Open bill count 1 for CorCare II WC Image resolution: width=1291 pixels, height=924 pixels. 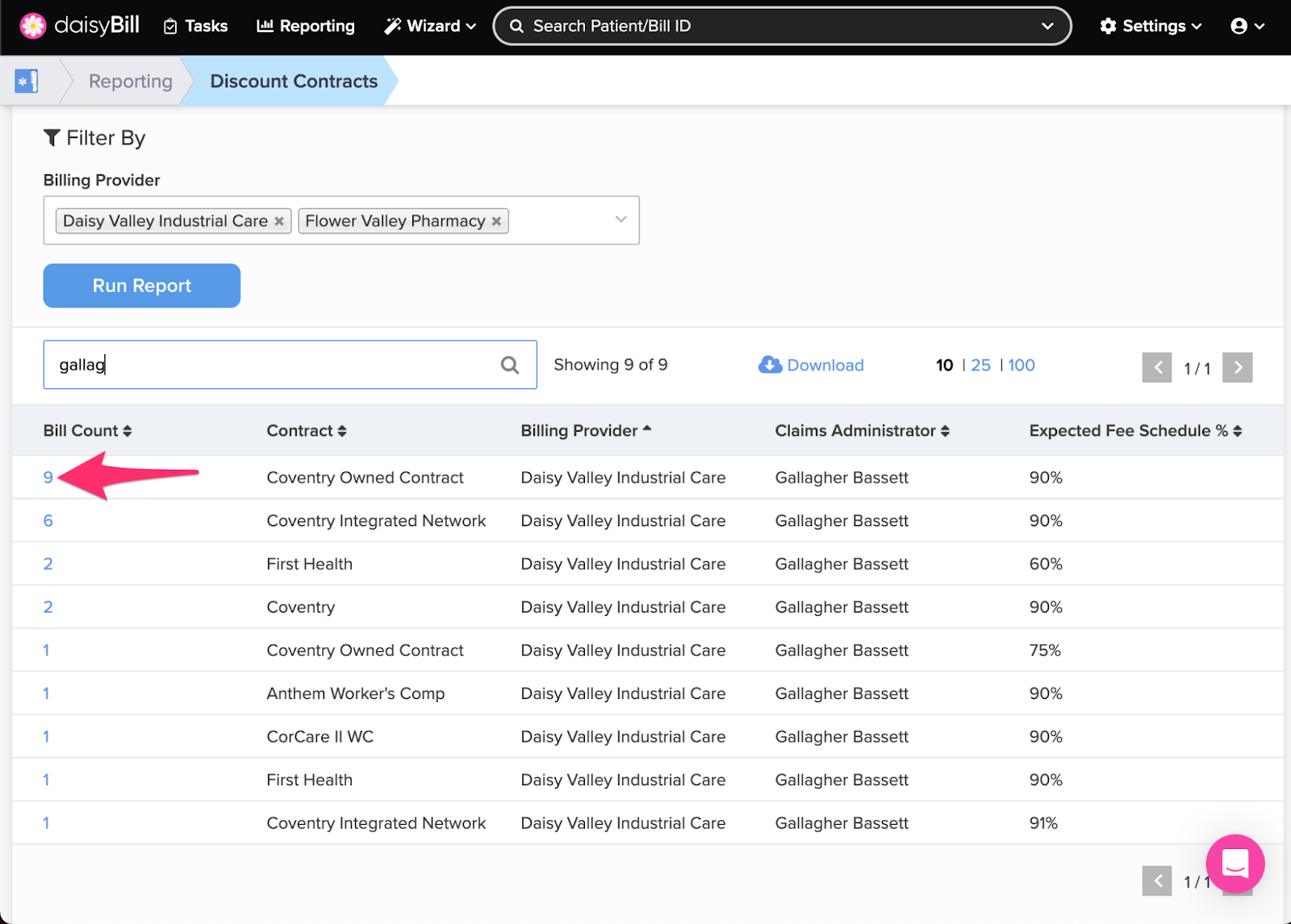click(47, 737)
